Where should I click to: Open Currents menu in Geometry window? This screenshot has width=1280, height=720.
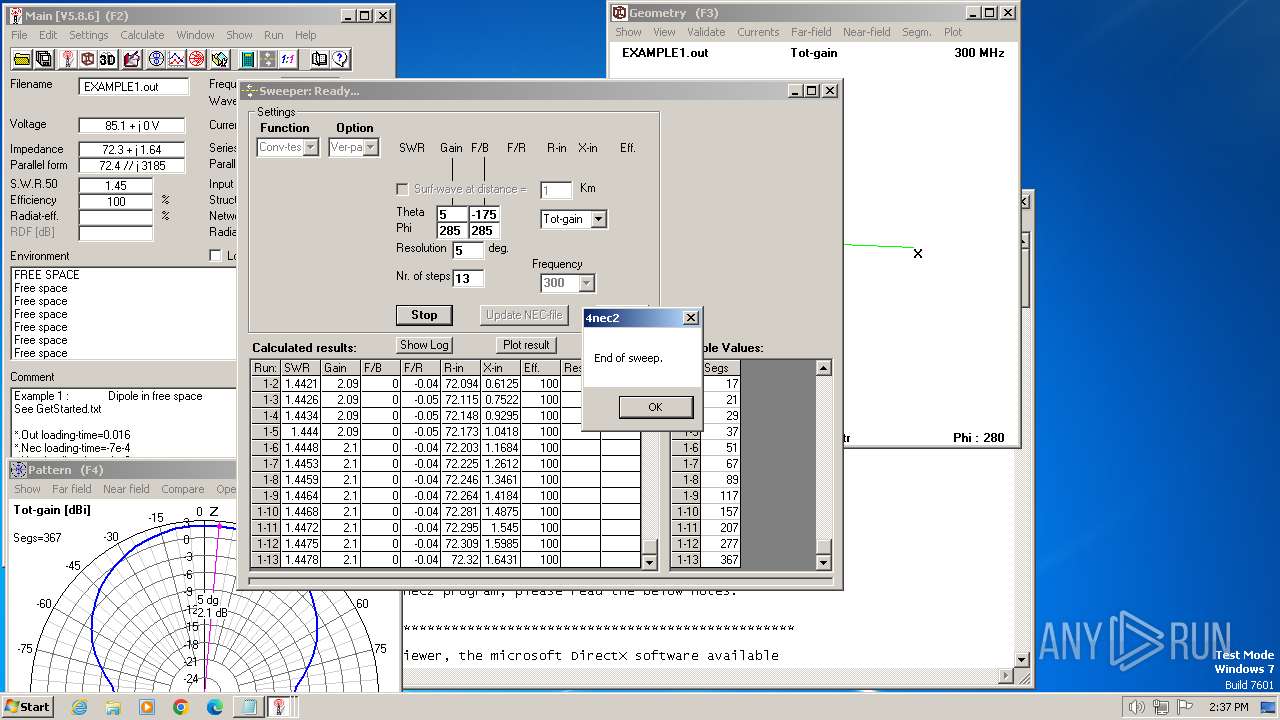pos(758,32)
